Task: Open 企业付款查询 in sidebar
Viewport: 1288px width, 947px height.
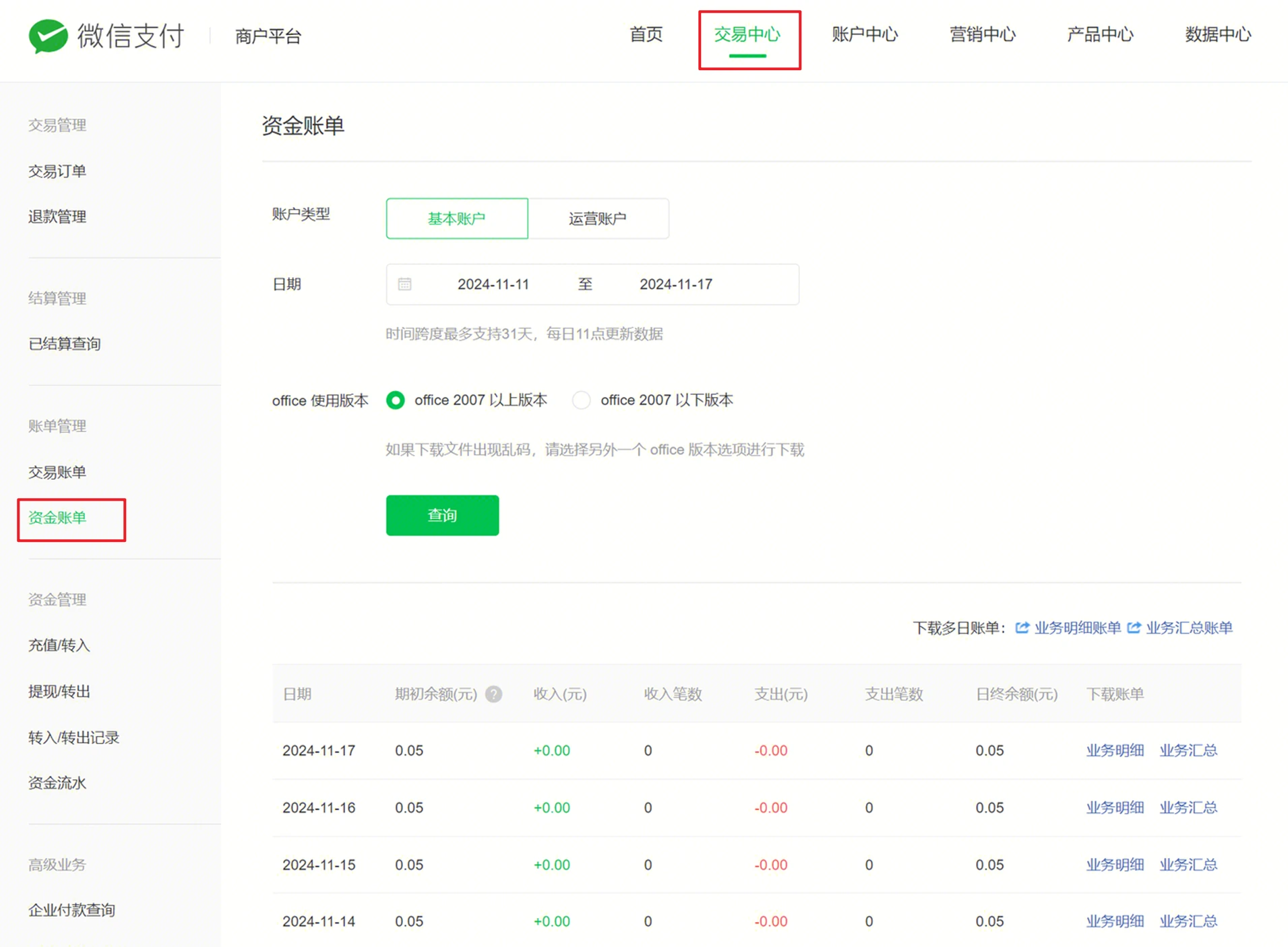Action: 72,910
